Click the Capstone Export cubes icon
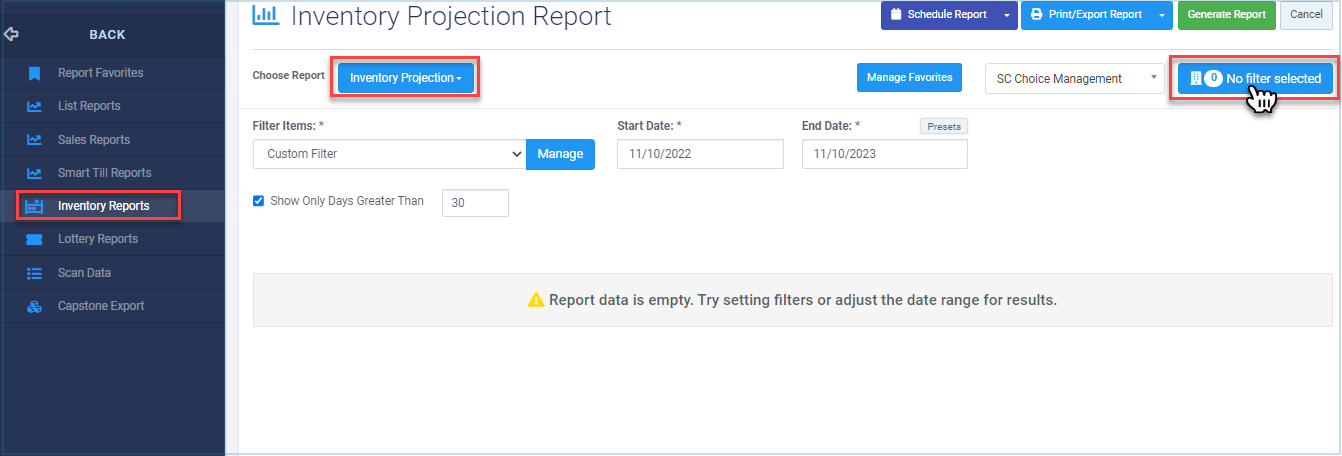This screenshot has height=456, width=1342. [x=34, y=306]
